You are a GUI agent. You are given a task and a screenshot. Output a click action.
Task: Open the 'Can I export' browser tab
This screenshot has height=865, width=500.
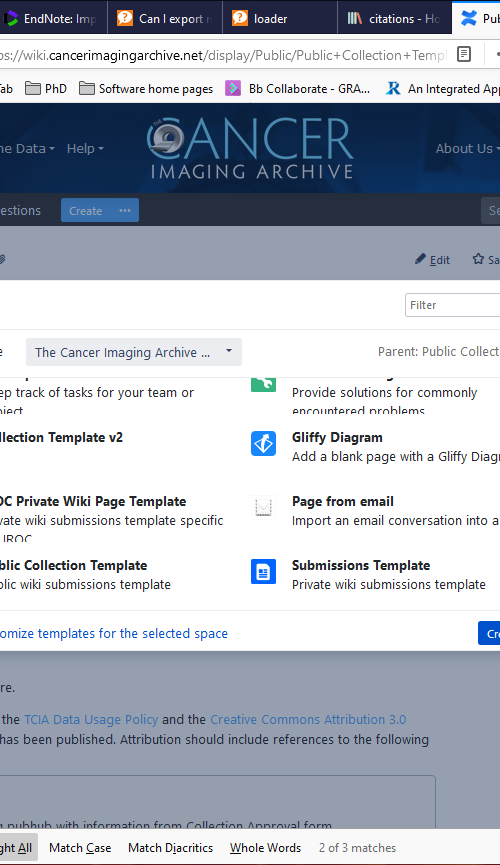pos(164,18)
